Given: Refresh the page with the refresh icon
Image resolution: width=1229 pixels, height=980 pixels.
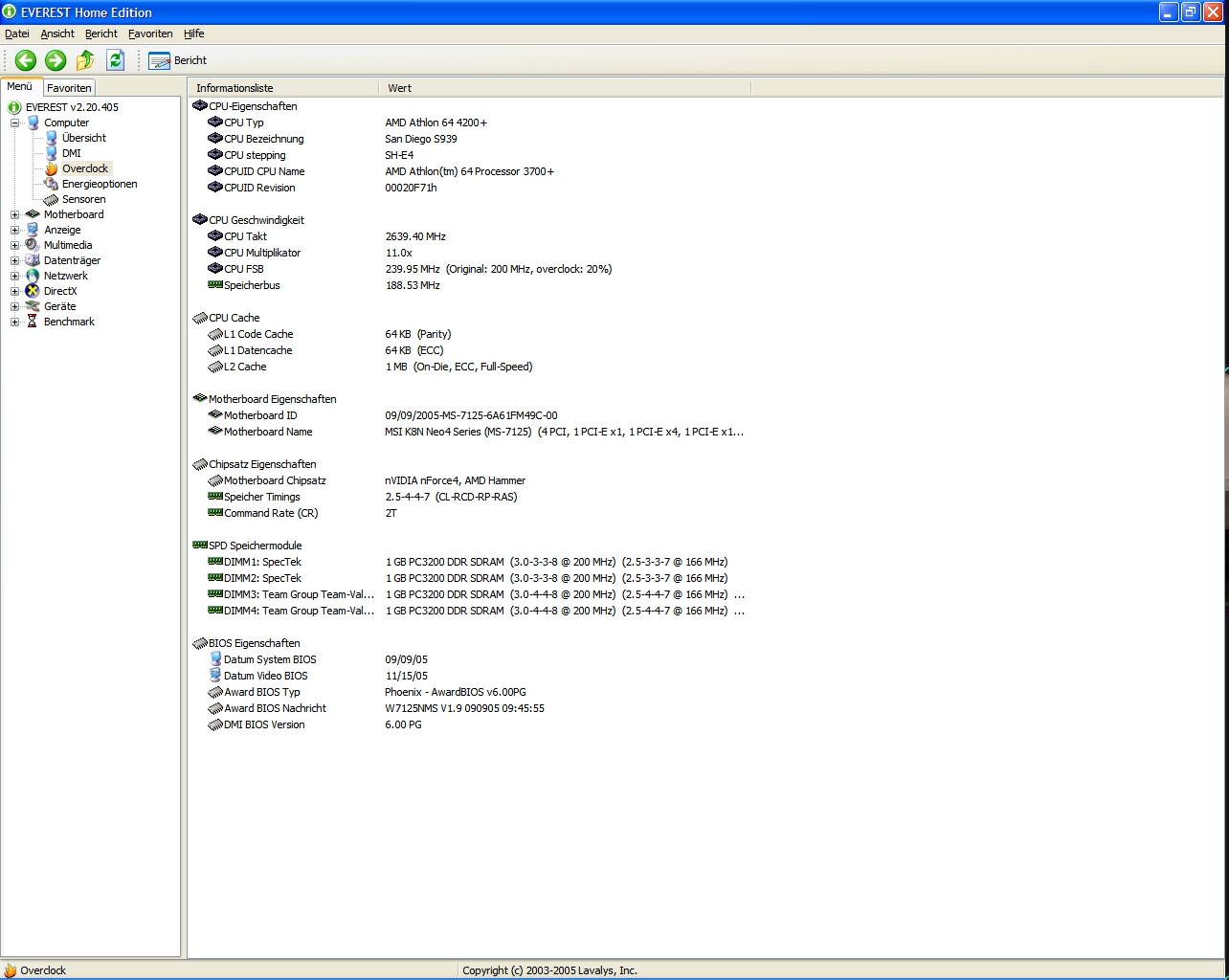Looking at the screenshot, I should tap(116, 60).
